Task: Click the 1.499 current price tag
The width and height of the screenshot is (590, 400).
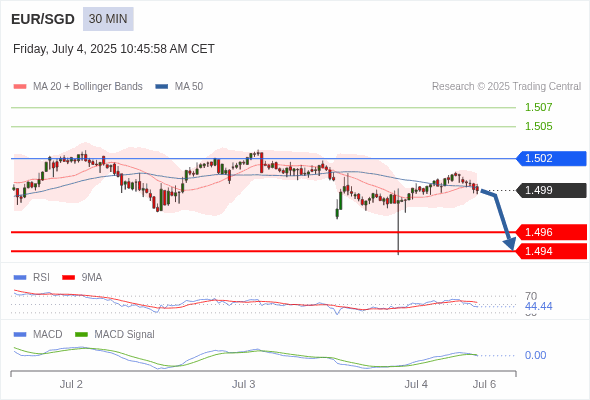Action: pos(551,190)
